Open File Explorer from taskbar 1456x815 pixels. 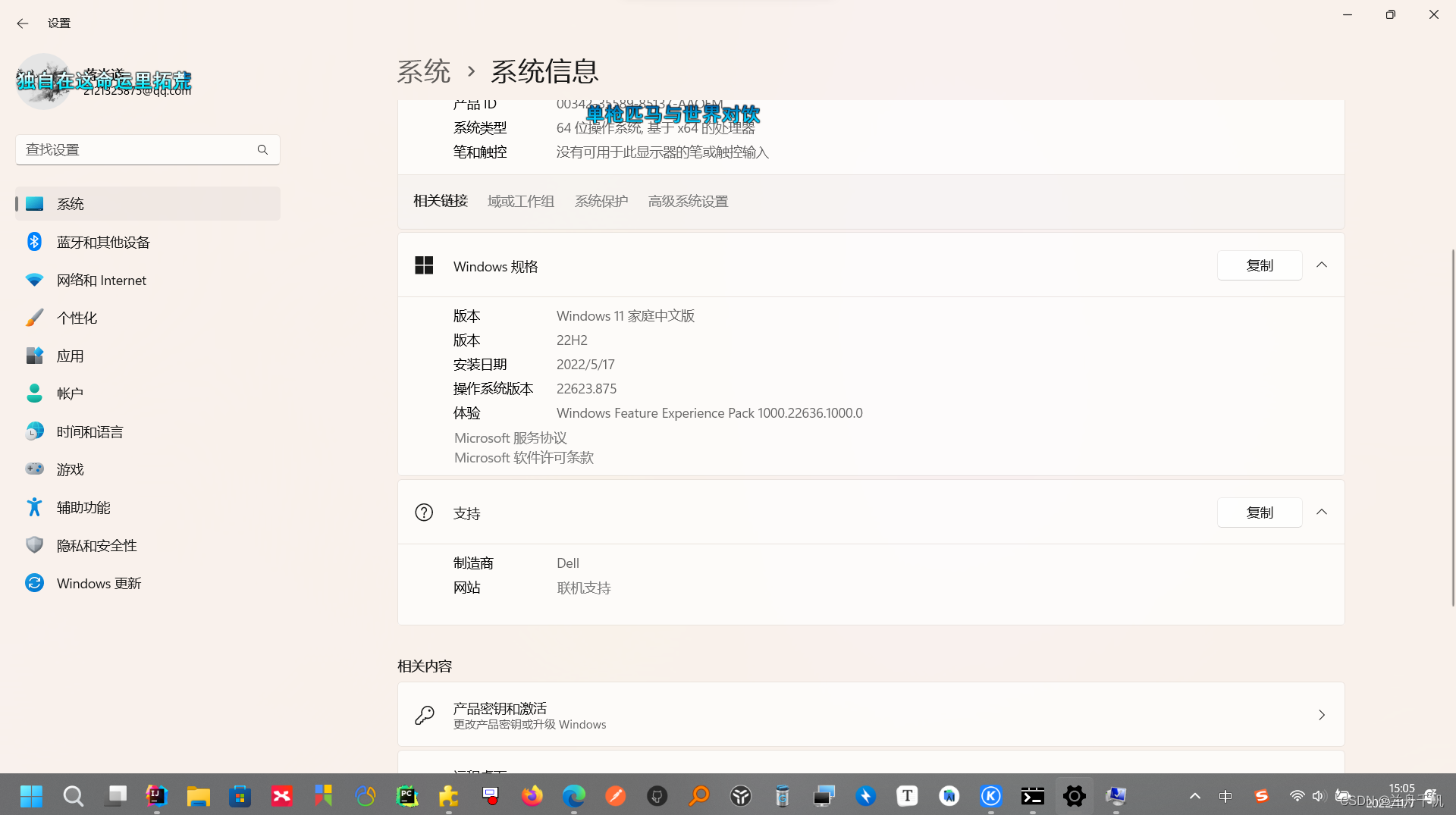point(199,796)
